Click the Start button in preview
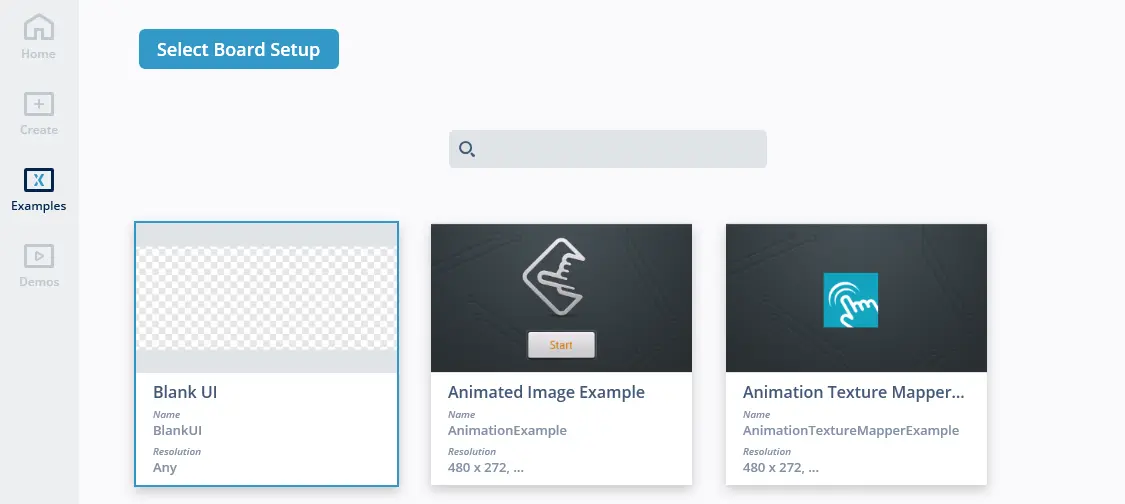Viewport: 1125px width, 504px height. 561,345
